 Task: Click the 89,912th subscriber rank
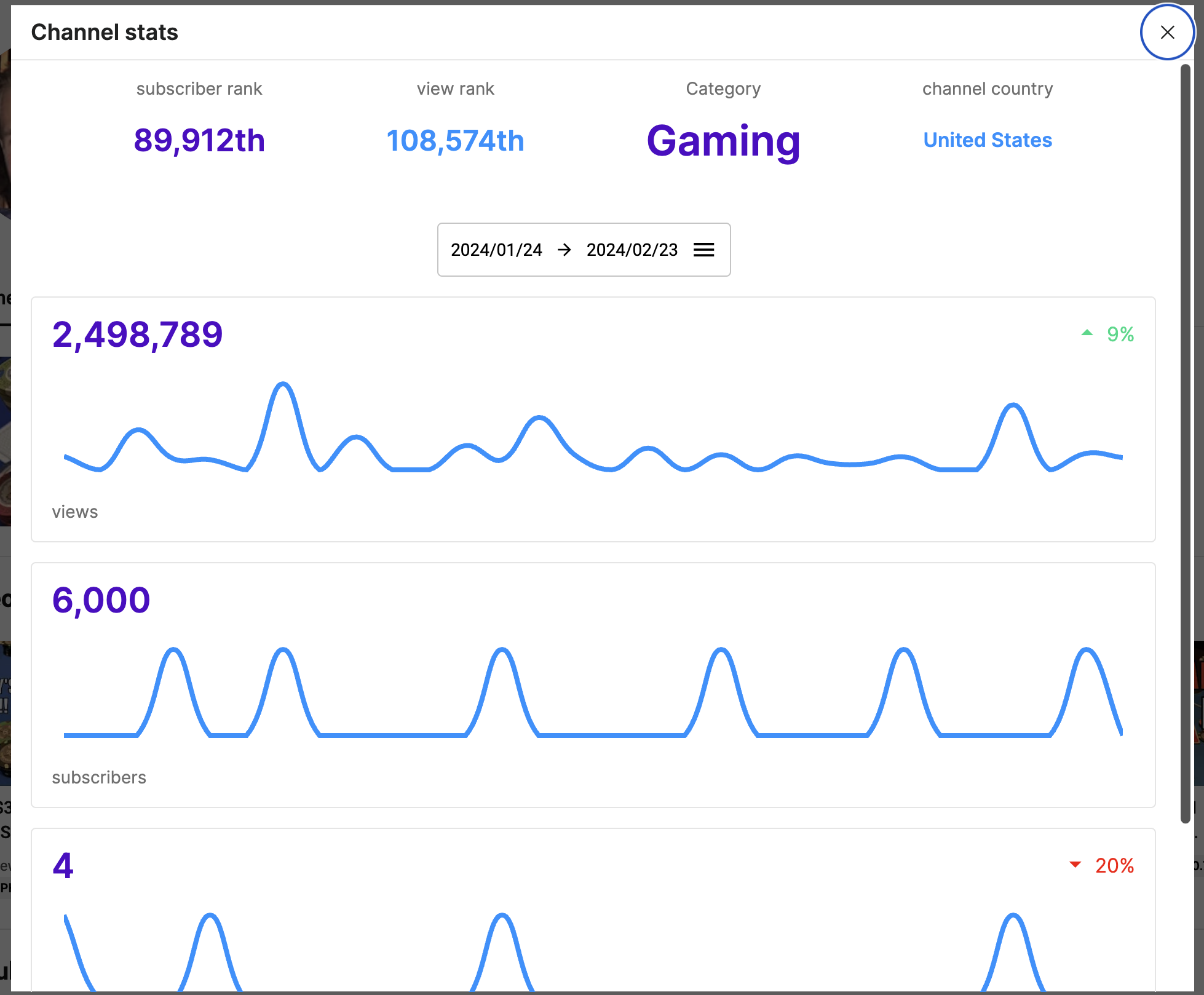pos(199,141)
